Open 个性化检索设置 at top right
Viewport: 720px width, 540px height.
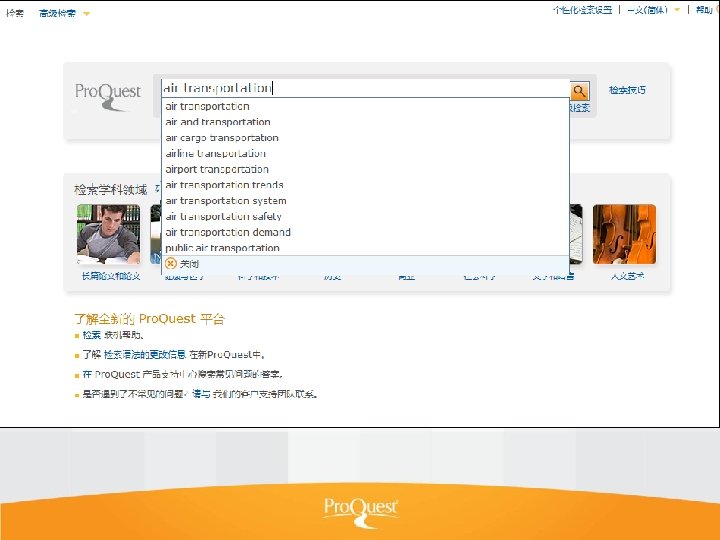pos(582,10)
